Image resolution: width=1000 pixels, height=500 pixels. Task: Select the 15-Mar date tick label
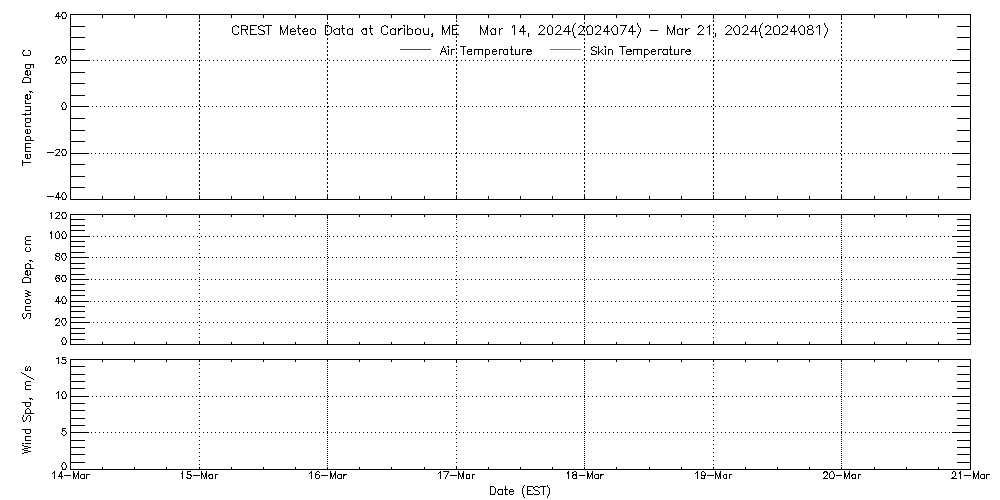pos(199,476)
